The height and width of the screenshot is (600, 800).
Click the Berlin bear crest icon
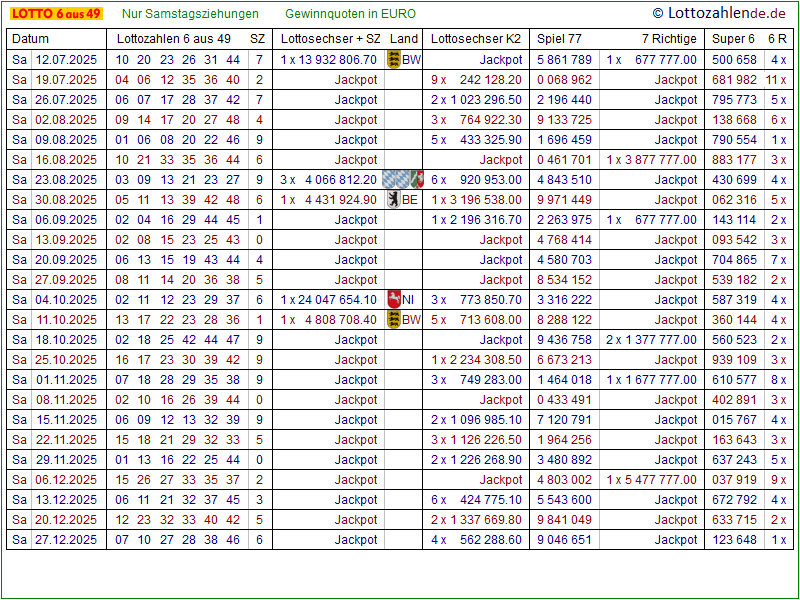[x=394, y=200]
